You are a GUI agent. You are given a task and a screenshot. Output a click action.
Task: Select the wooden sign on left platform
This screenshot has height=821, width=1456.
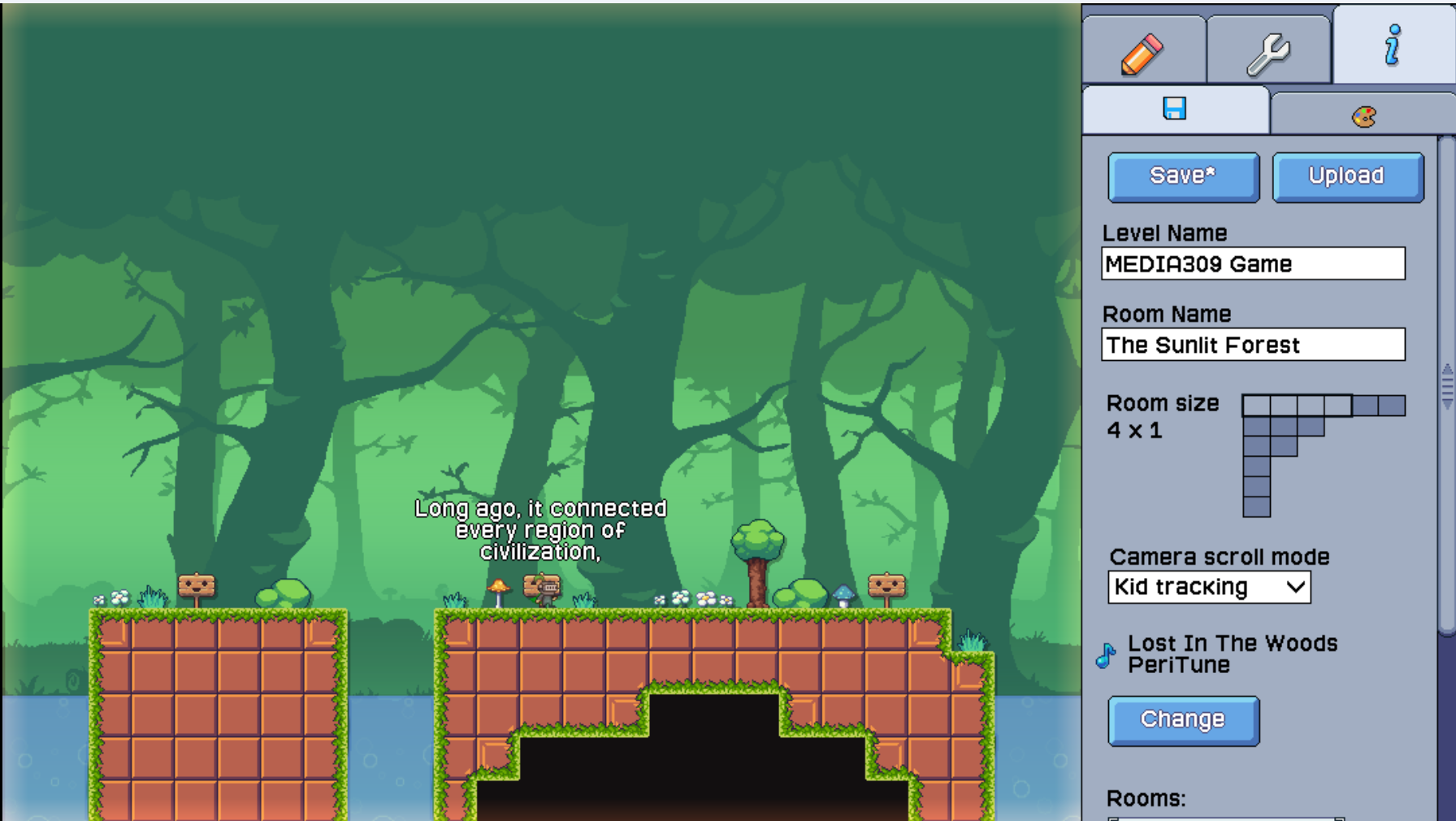tap(196, 589)
